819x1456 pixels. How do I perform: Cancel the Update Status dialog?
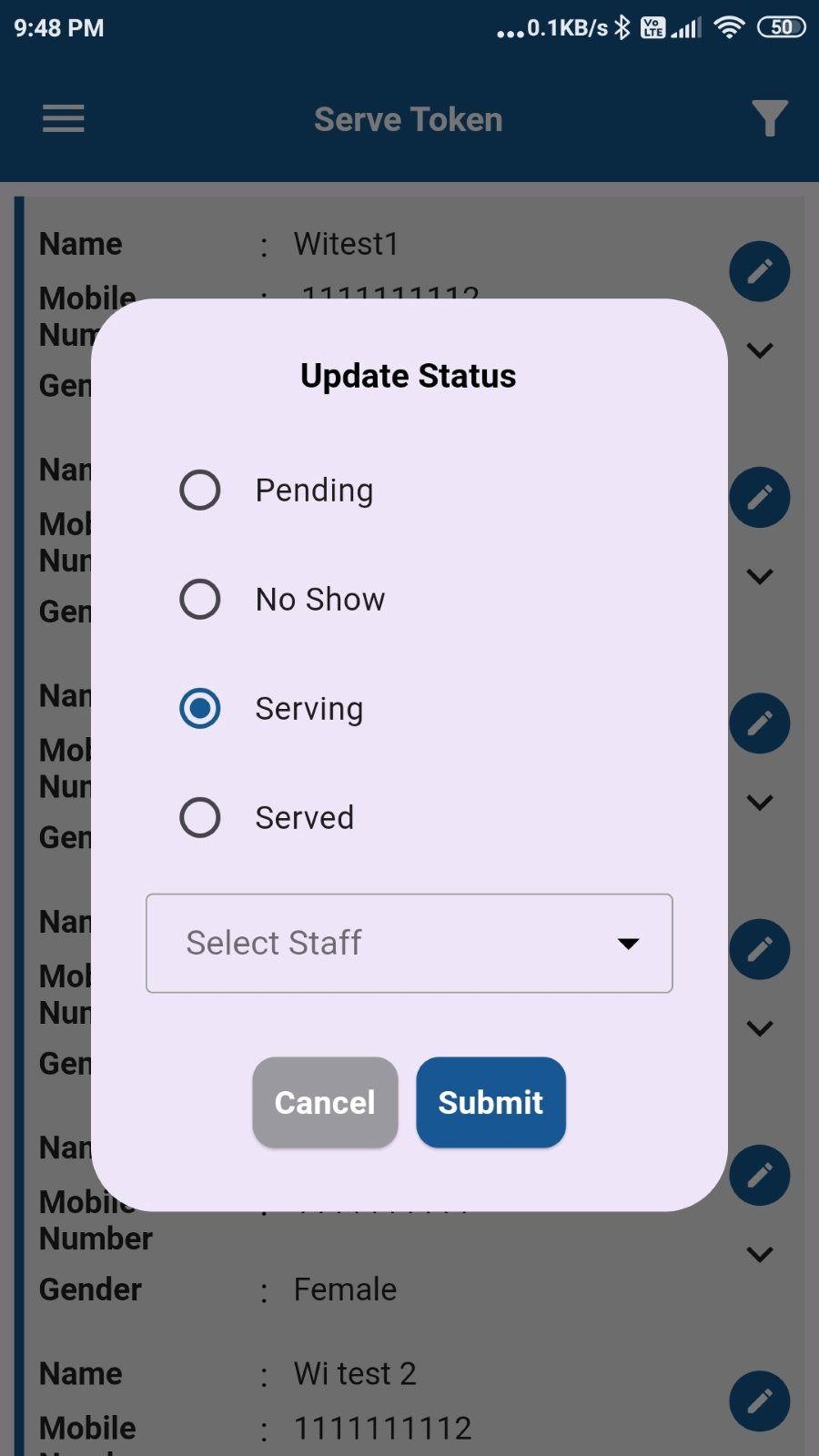325,1102
